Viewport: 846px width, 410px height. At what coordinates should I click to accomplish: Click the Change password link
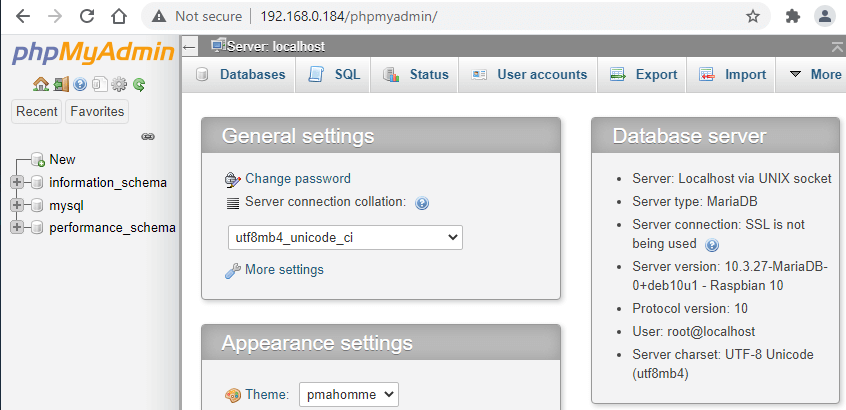click(x=298, y=179)
